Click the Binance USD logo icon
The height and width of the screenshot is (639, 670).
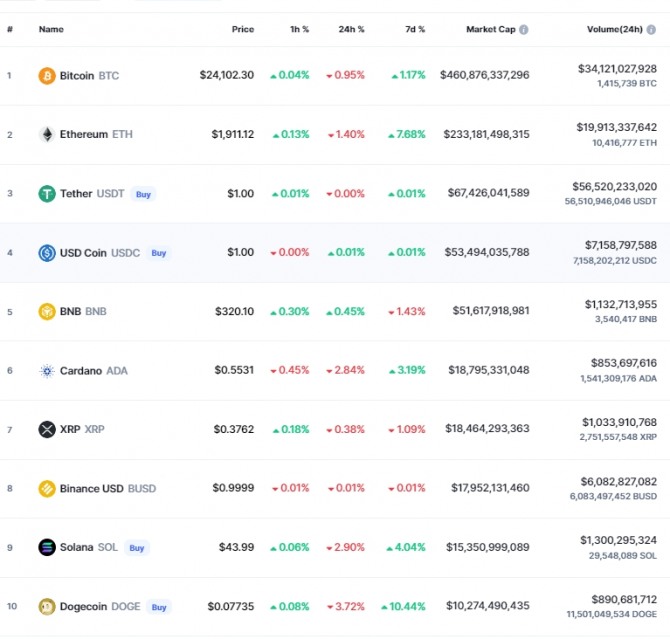(47, 489)
